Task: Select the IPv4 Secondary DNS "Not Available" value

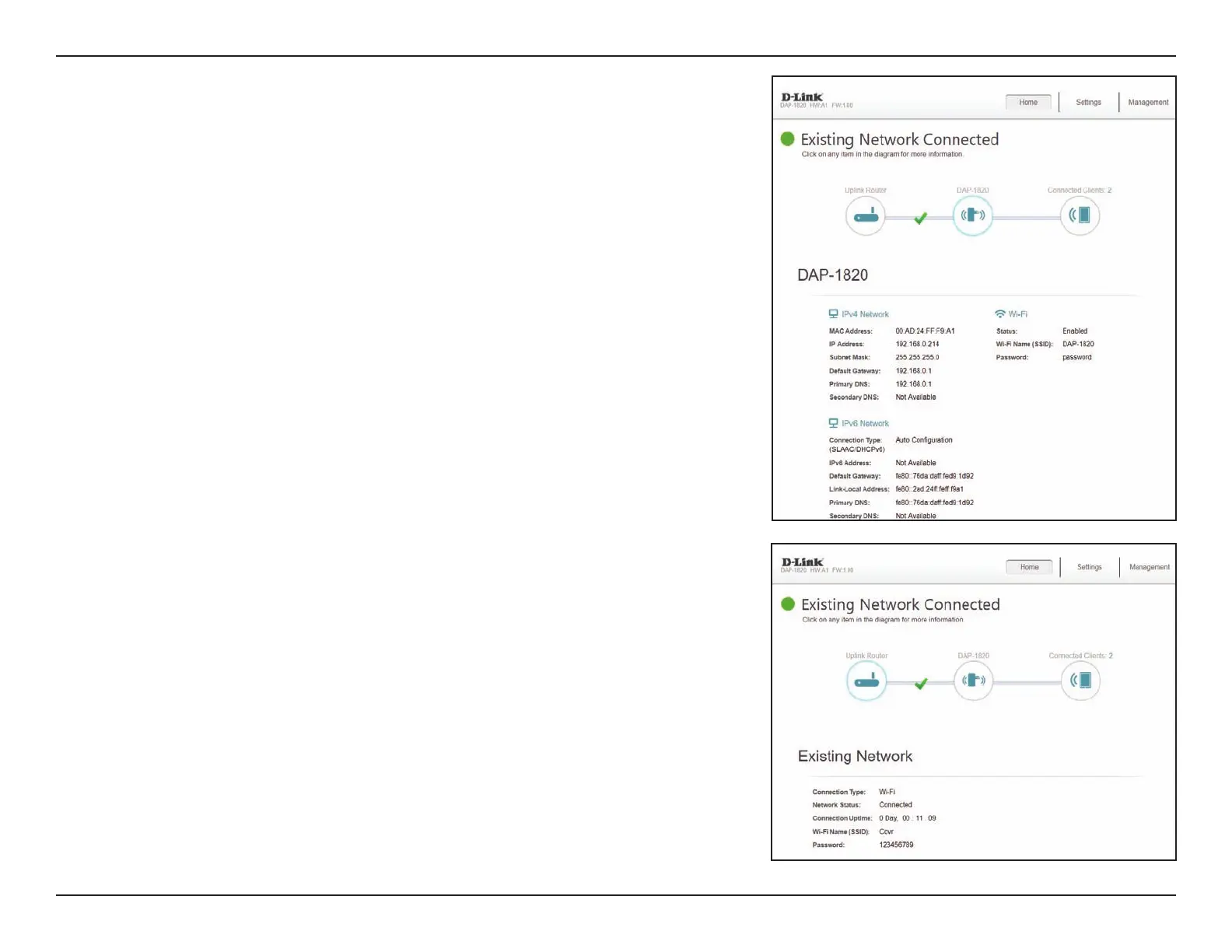Action: (915, 397)
